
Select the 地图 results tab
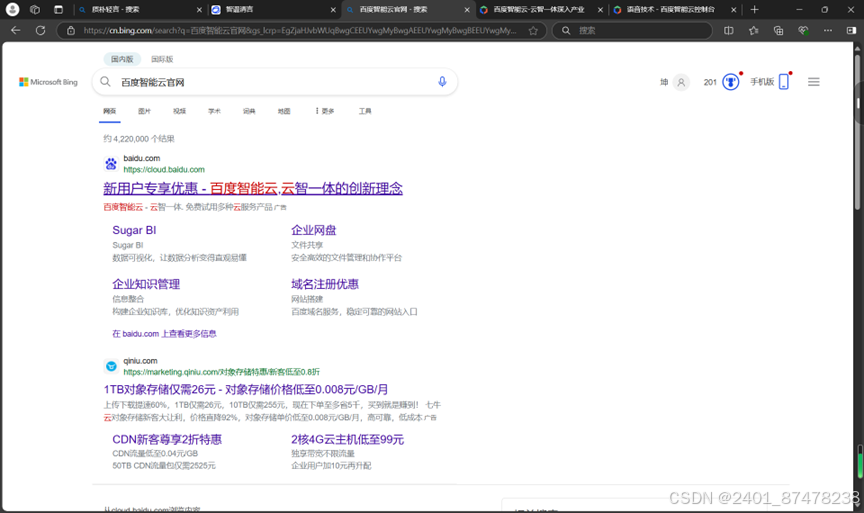[284, 111]
